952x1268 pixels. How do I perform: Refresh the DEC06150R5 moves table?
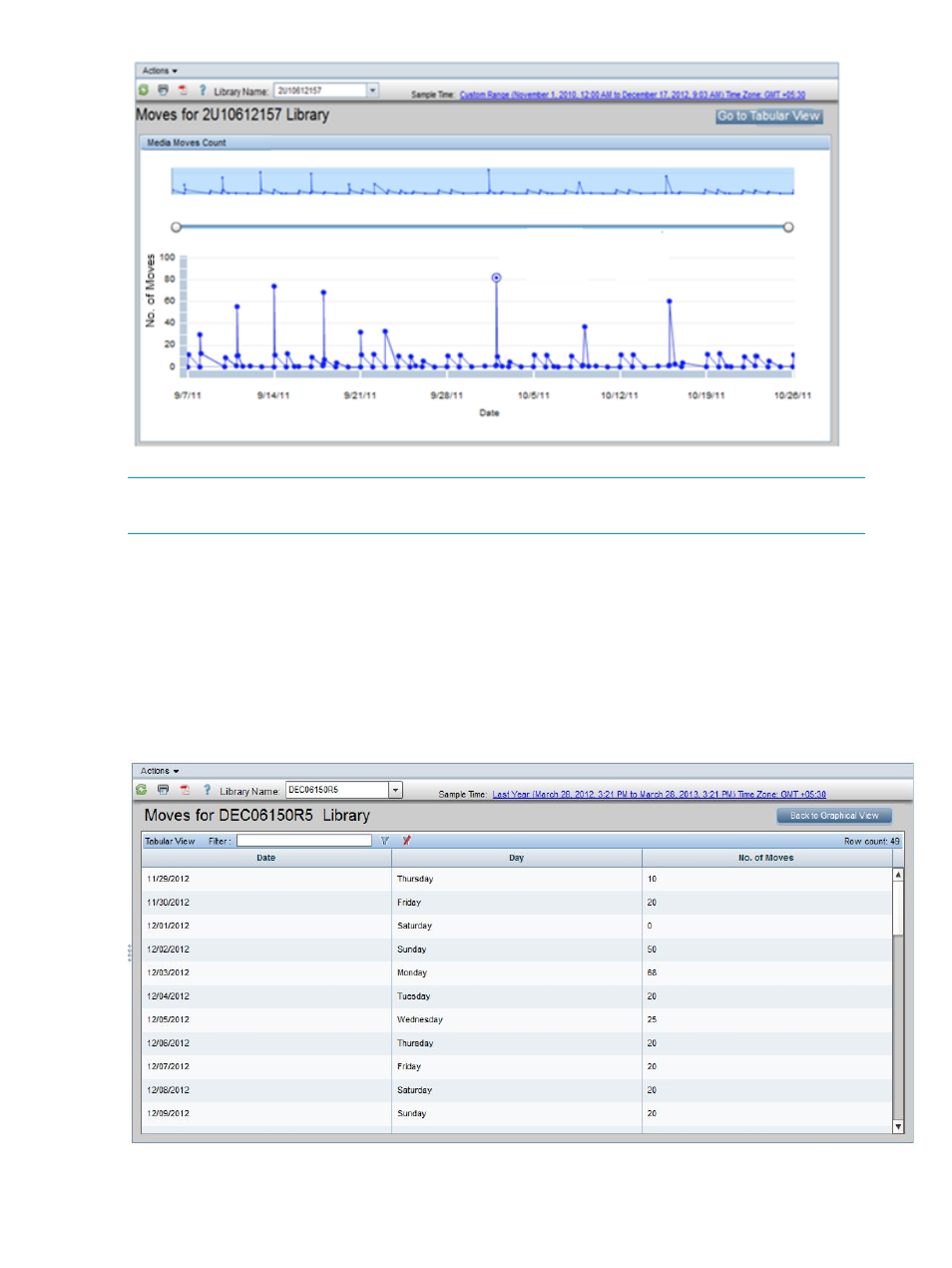(x=142, y=790)
